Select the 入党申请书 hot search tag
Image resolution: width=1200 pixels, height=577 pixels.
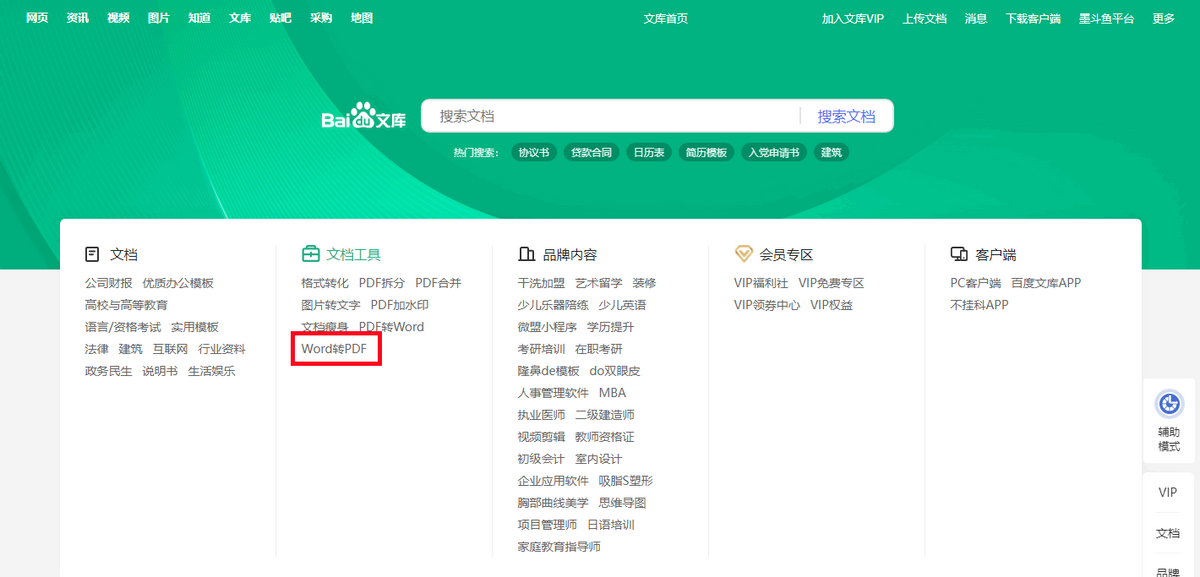pos(773,152)
